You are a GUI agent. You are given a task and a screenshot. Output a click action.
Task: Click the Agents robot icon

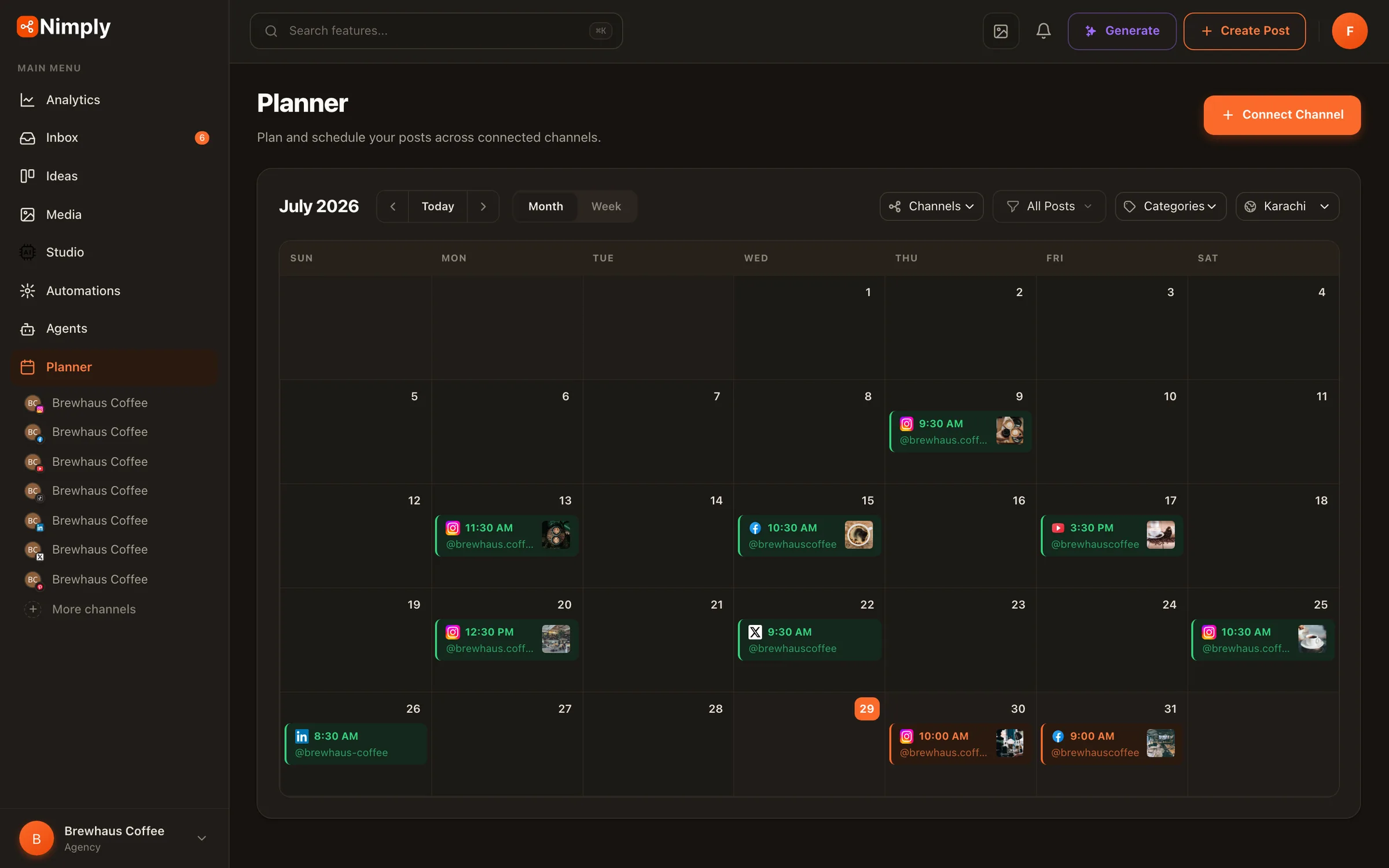point(27,329)
